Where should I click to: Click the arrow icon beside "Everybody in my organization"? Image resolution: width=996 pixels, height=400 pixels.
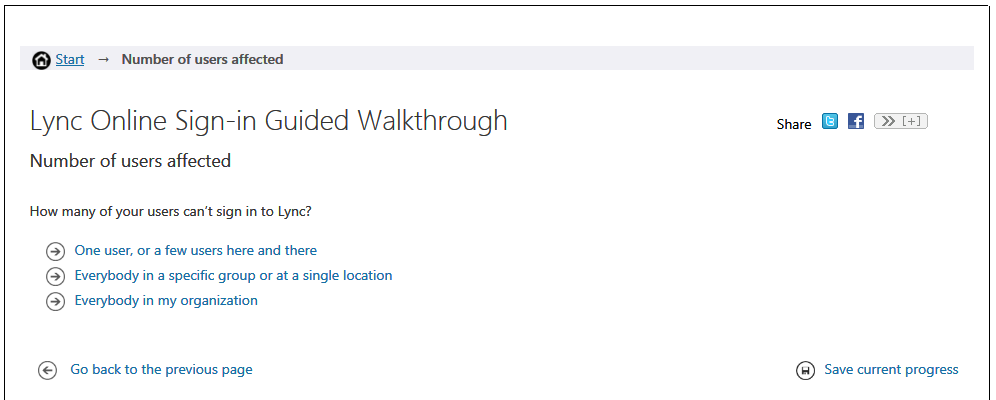[x=55, y=301]
